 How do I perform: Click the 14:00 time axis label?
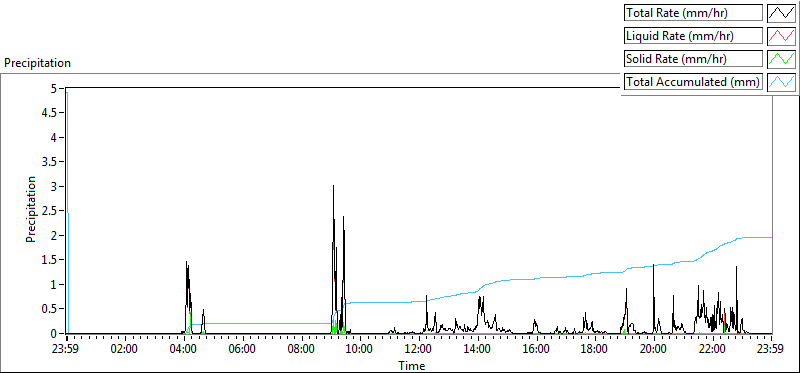point(478,350)
